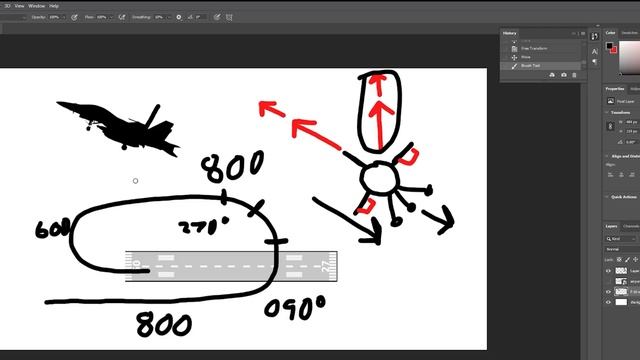Screen dimensions: 640x360
Task: Click align horizontal centers icon
Action: [621, 175]
